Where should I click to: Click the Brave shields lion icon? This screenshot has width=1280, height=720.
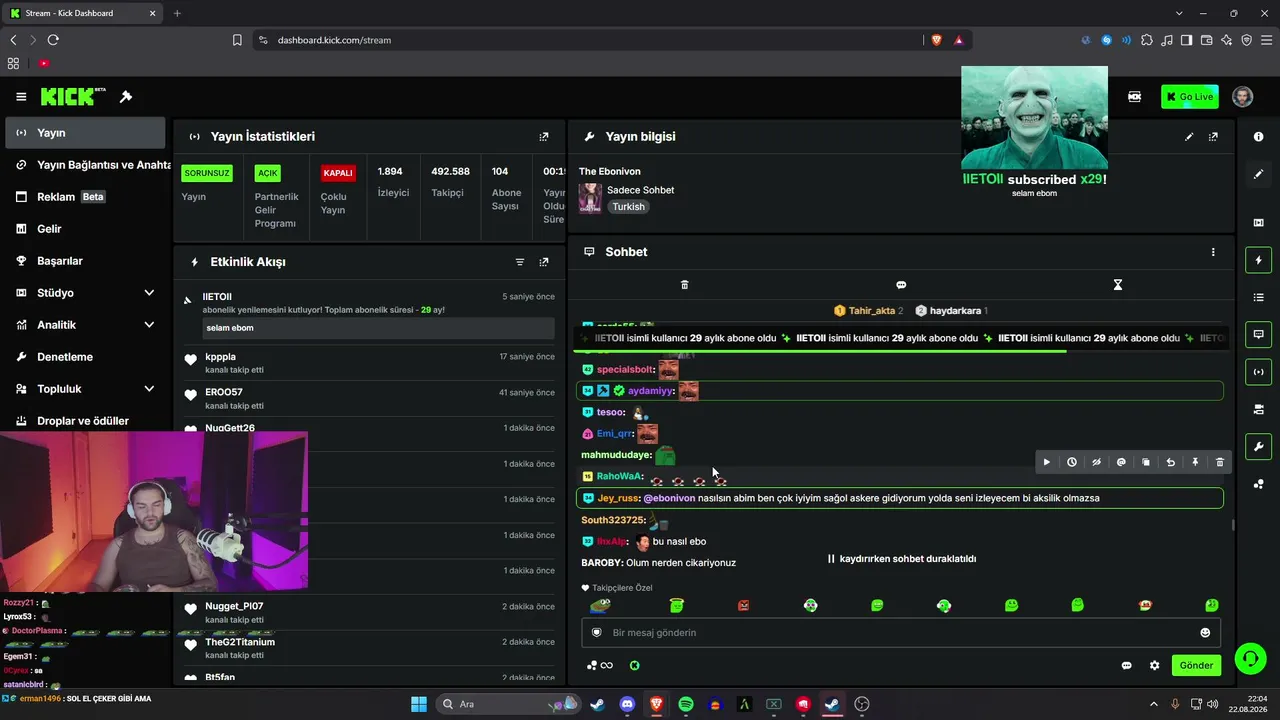pyautogui.click(x=937, y=40)
